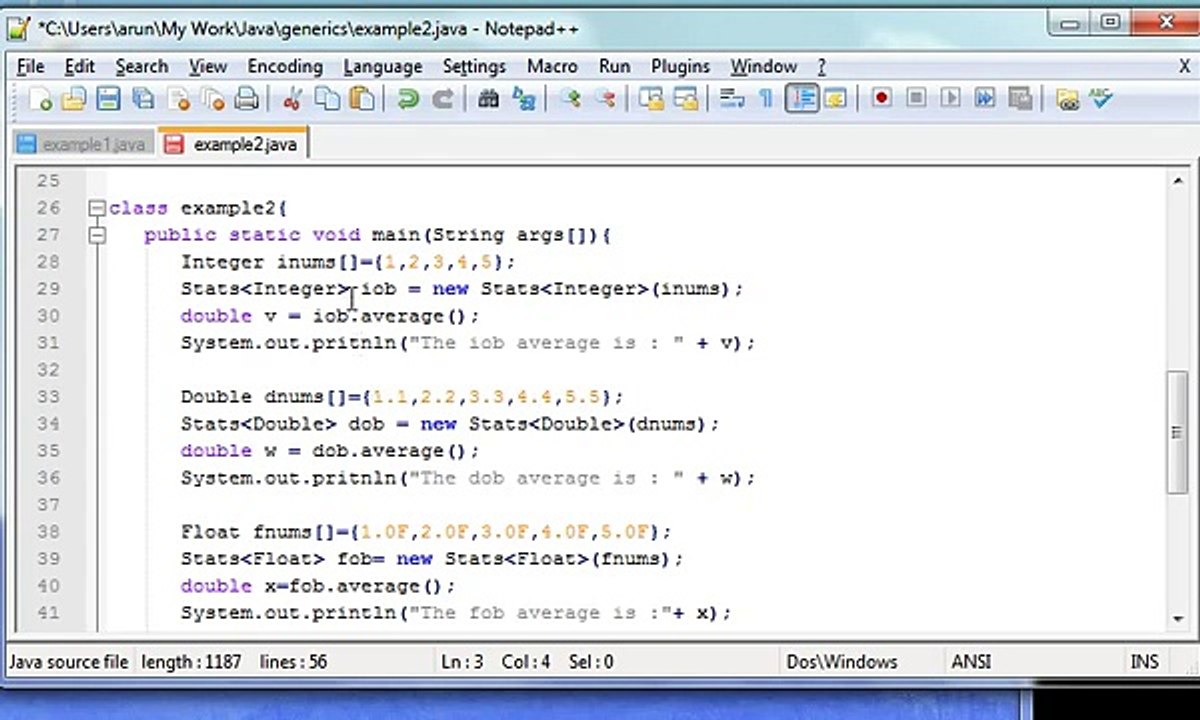Cut selection with scissors icon
Image resolution: width=1200 pixels, height=720 pixels.
292,99
